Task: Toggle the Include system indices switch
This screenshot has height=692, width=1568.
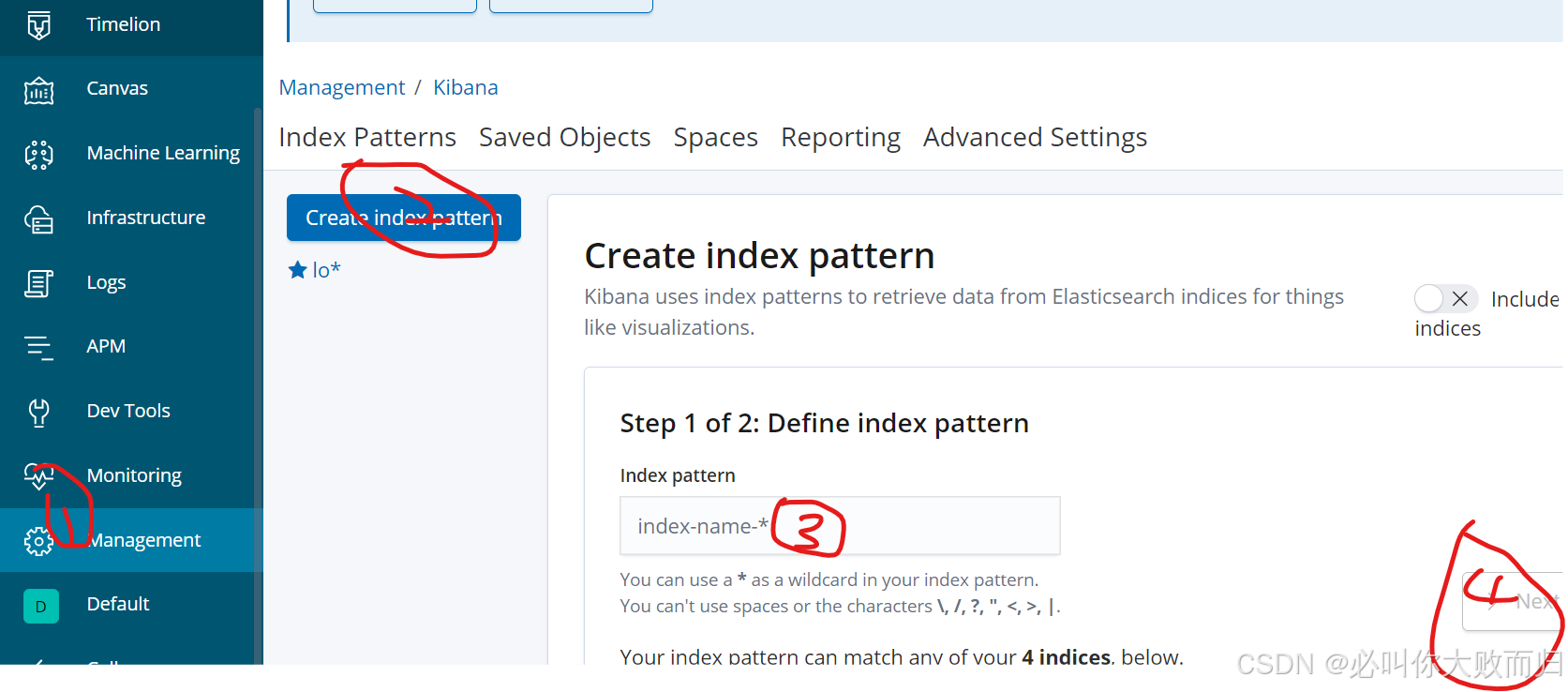Action: click(1446, 298)
